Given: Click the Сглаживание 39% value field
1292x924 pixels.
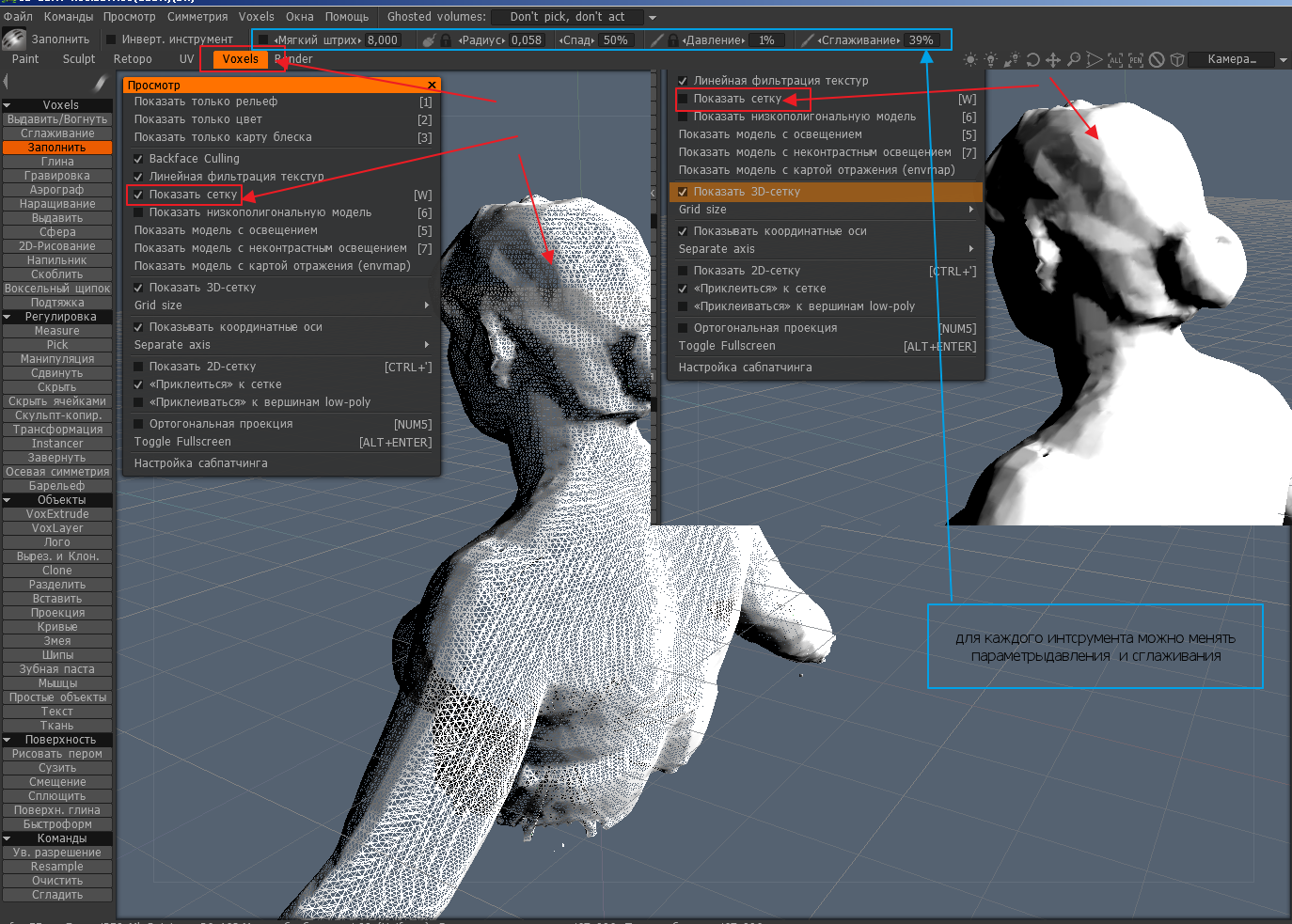Looking at the screenshot, I should pyautogui.click(x=921, y=40).
